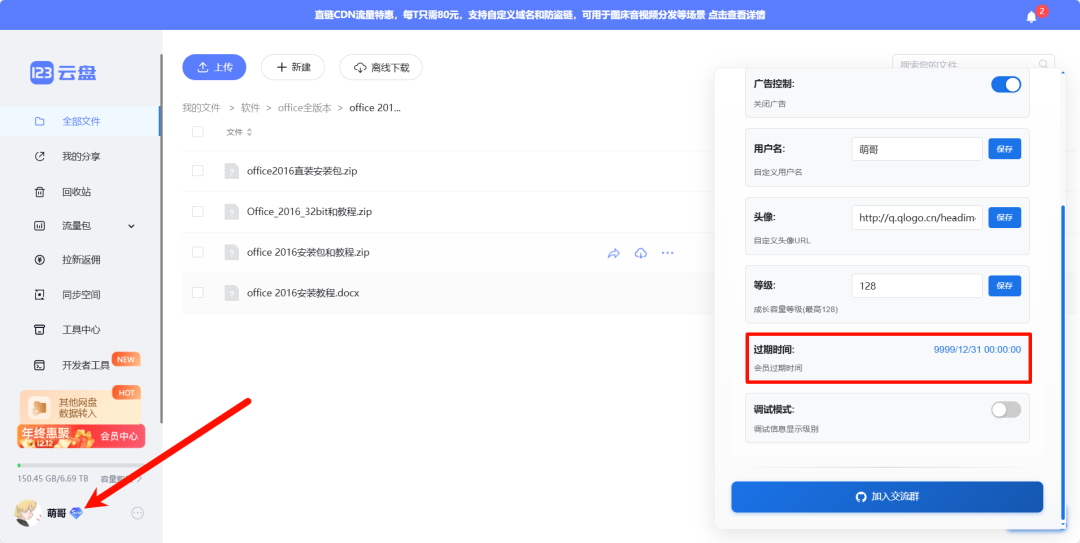
Task: Open 拉新返佣 page
Action: (80, 260)
